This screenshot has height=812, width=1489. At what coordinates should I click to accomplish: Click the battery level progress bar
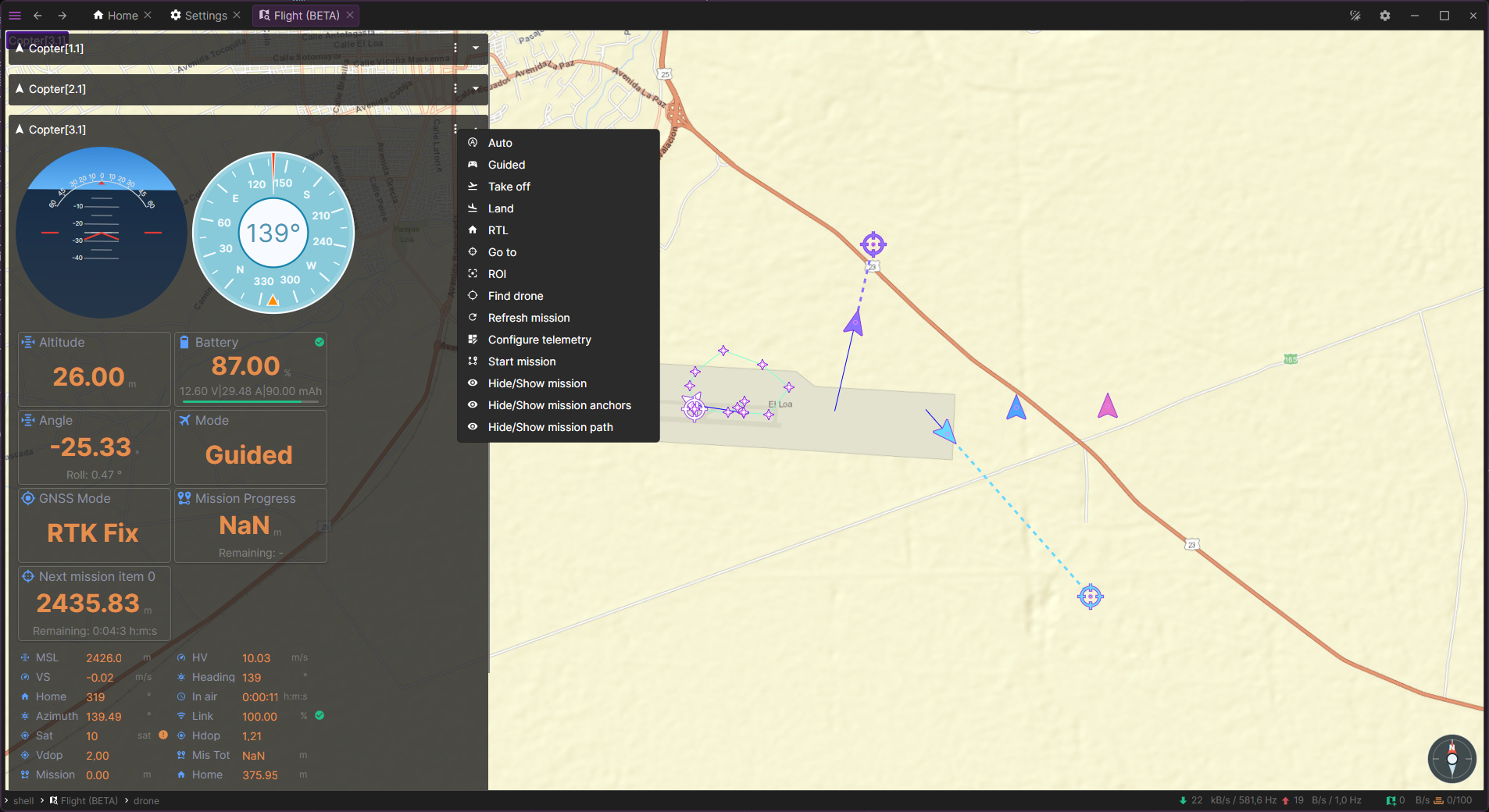point(250,401)
